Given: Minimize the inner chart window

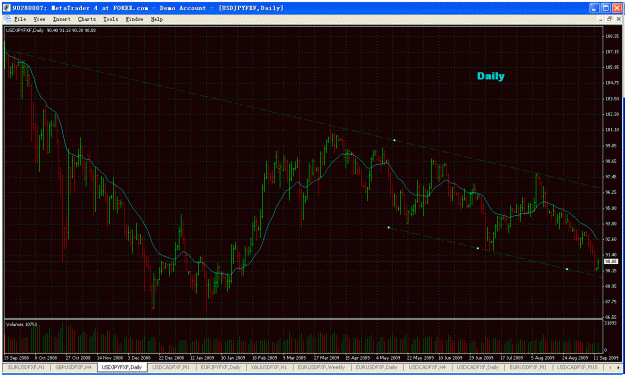Looking at the screenshot, I should point(601,19).
